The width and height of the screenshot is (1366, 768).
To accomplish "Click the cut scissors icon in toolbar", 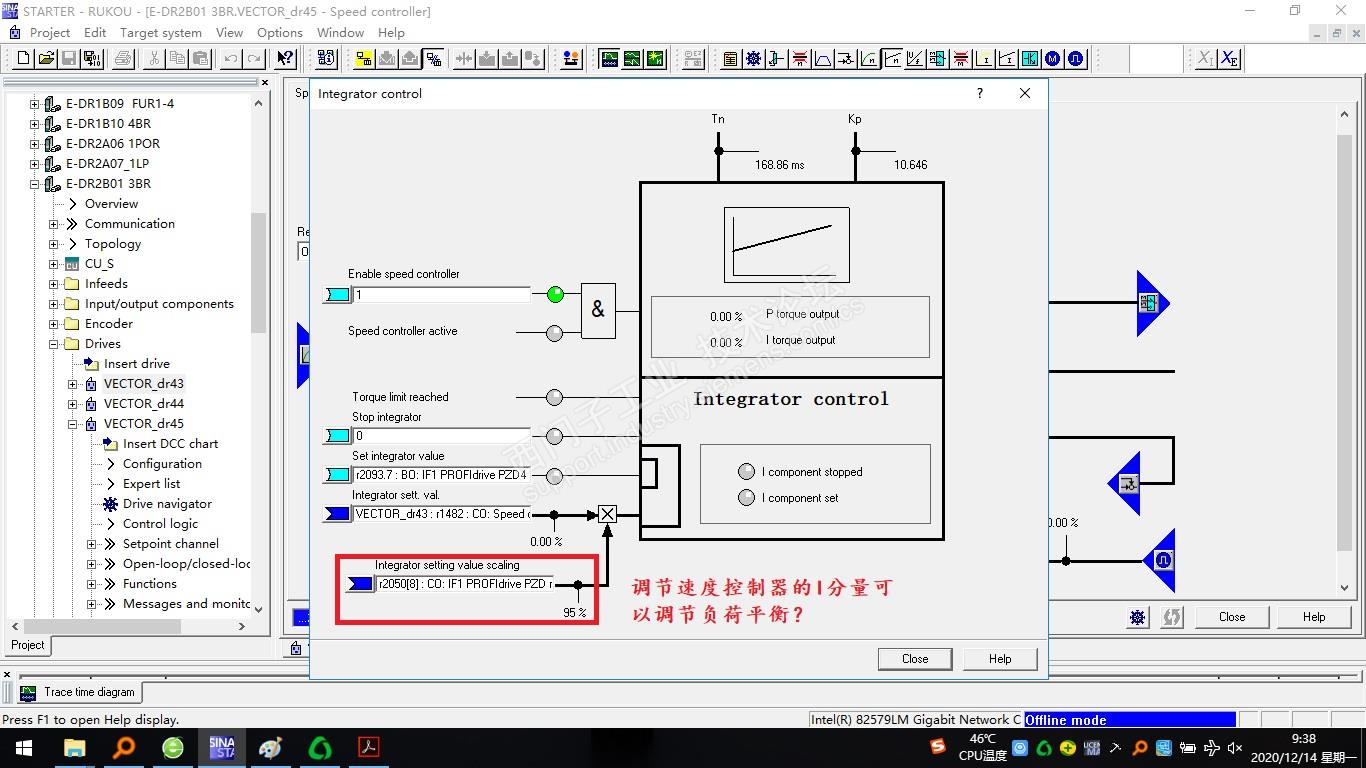I will [154, 59].
